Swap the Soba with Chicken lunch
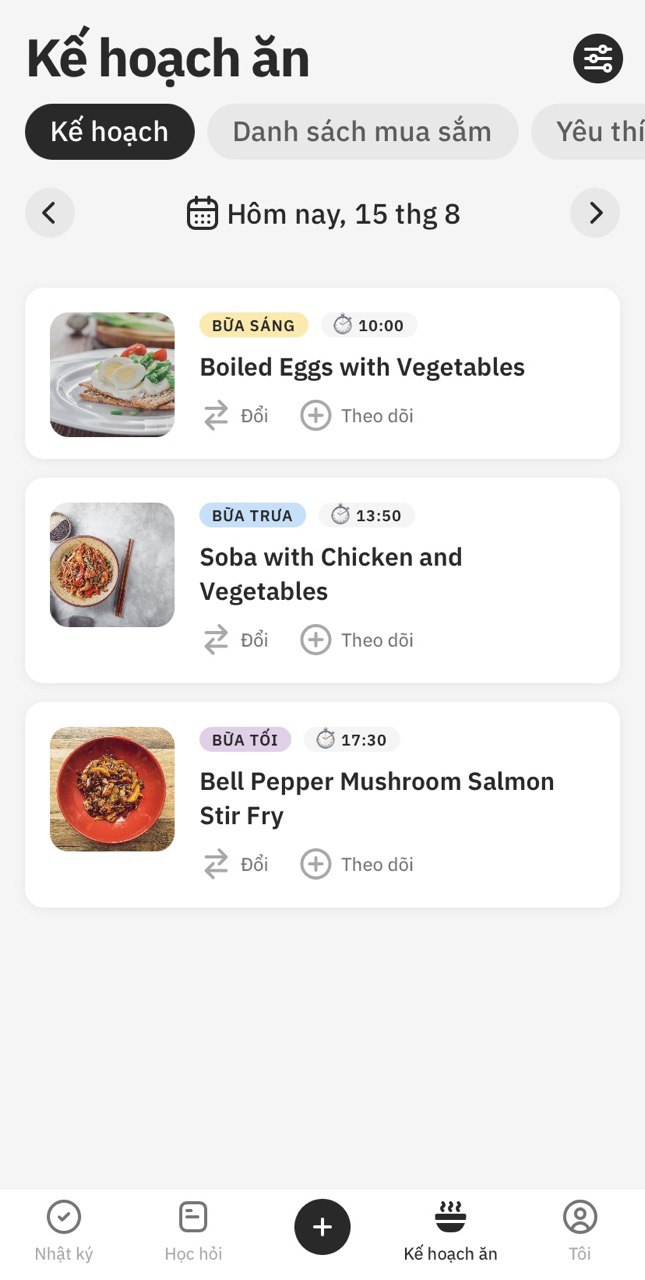This screenshot has width=645, height=1280. [236, 640]
